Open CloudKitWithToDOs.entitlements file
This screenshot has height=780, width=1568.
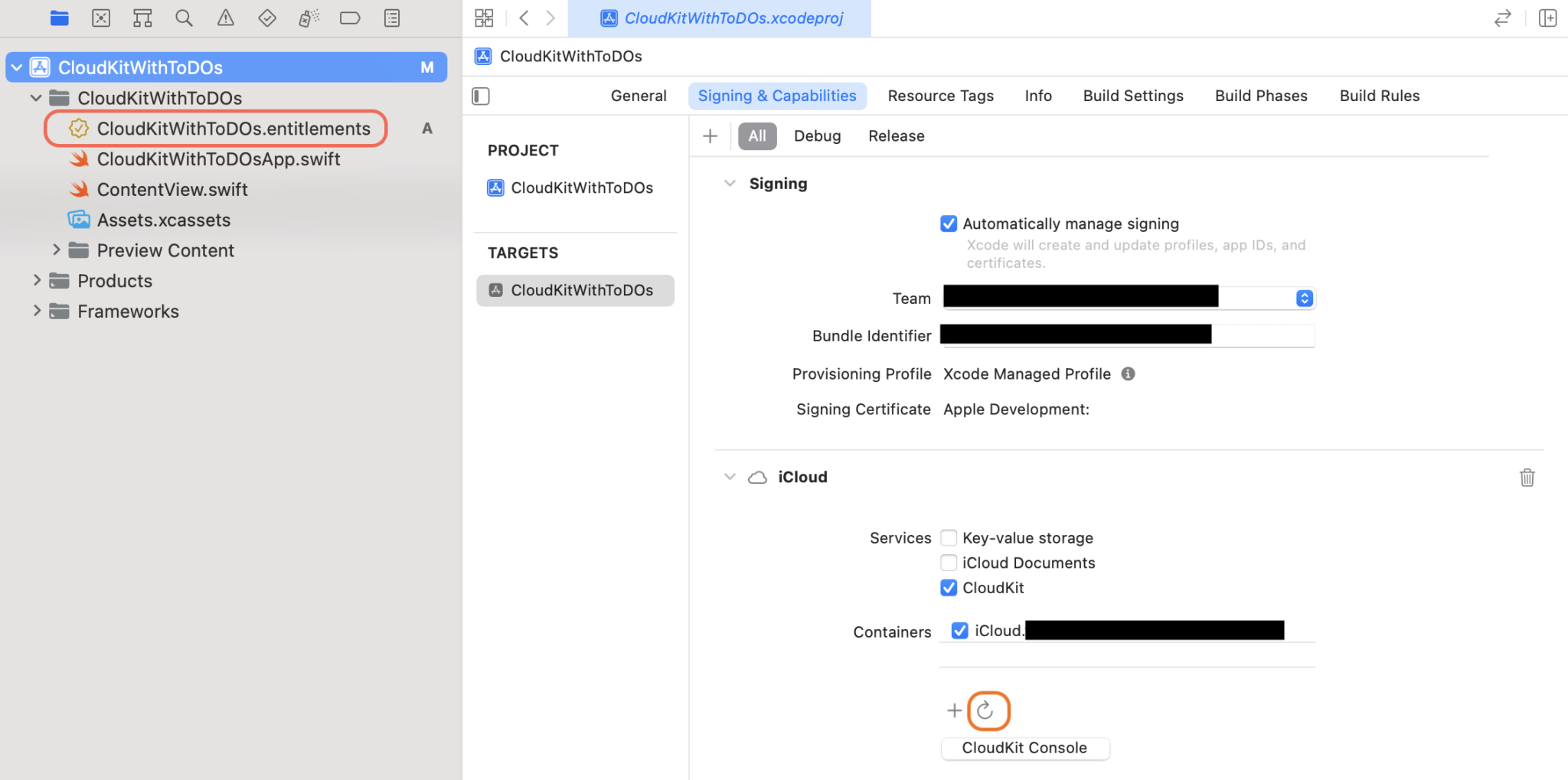pos(233,129)
